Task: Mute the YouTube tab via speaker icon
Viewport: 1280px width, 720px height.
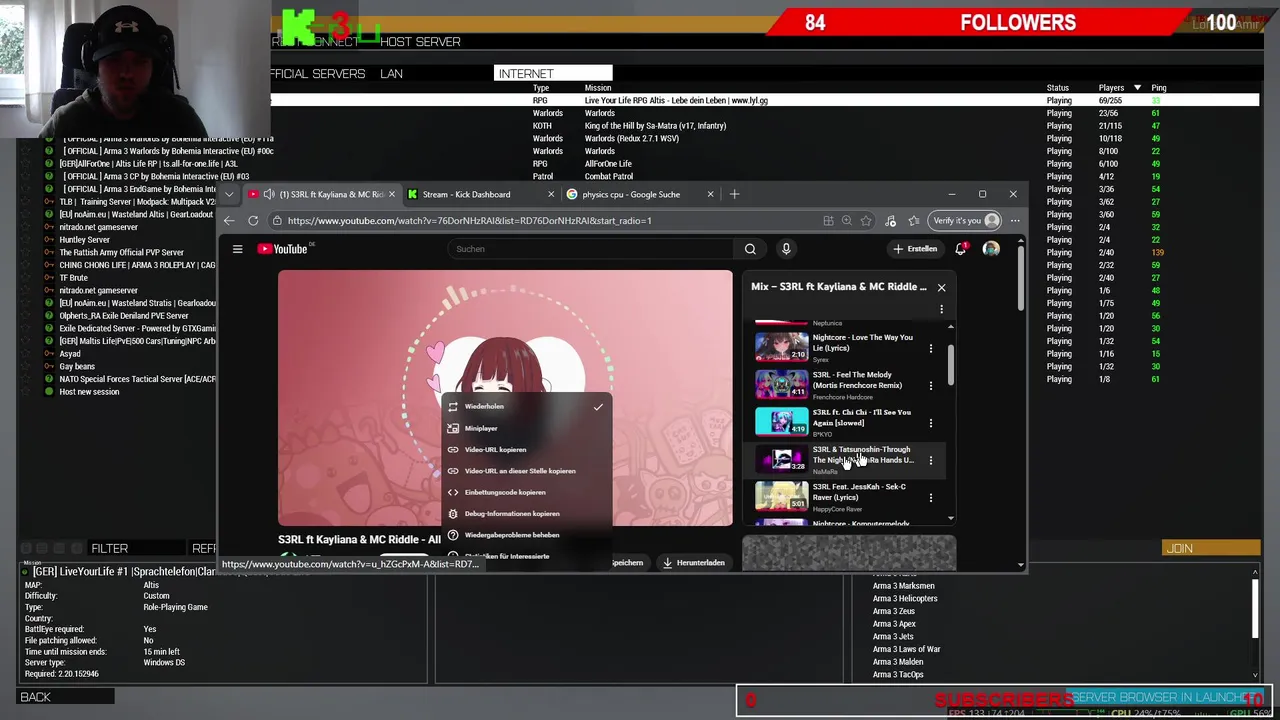Action: [268, 194]
